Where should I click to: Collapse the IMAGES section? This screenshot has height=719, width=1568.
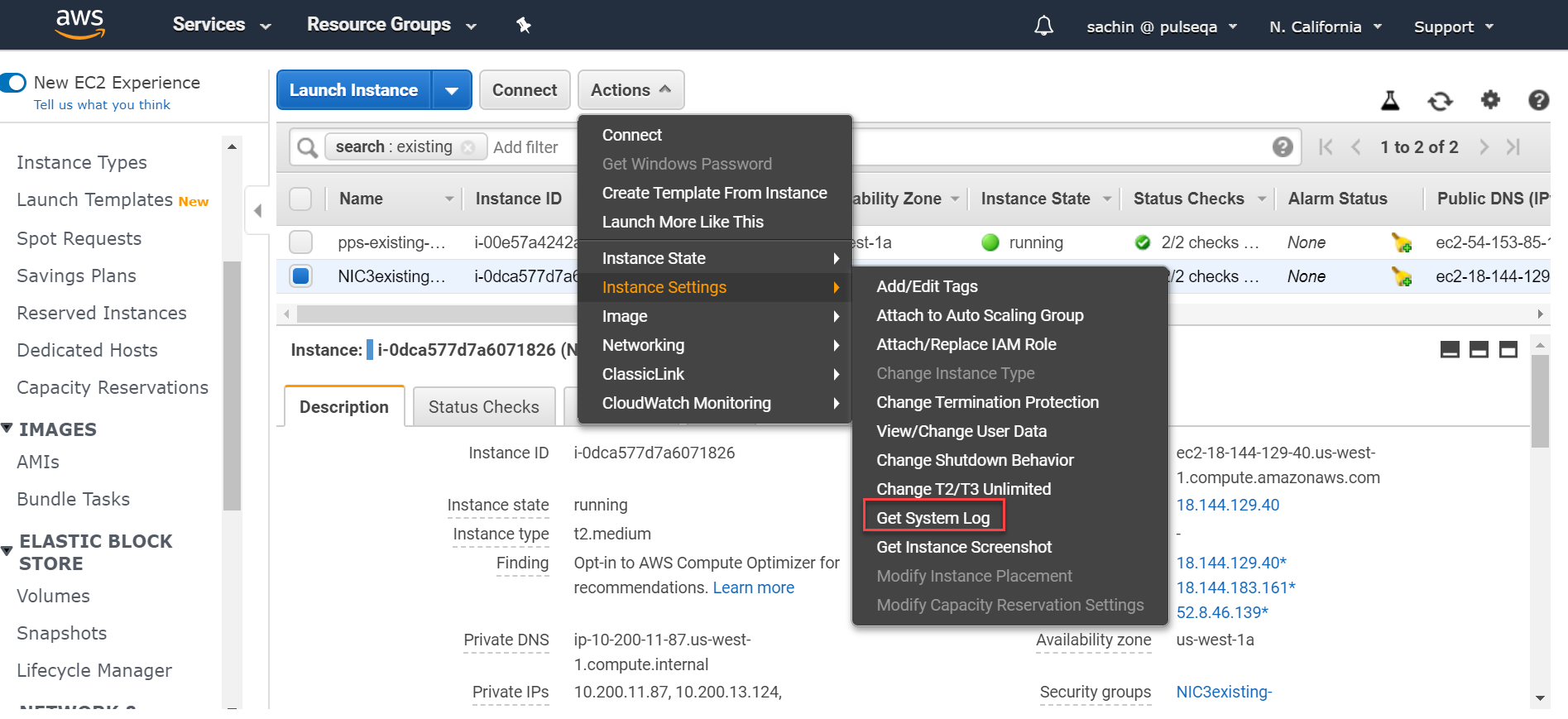(7, 429)
